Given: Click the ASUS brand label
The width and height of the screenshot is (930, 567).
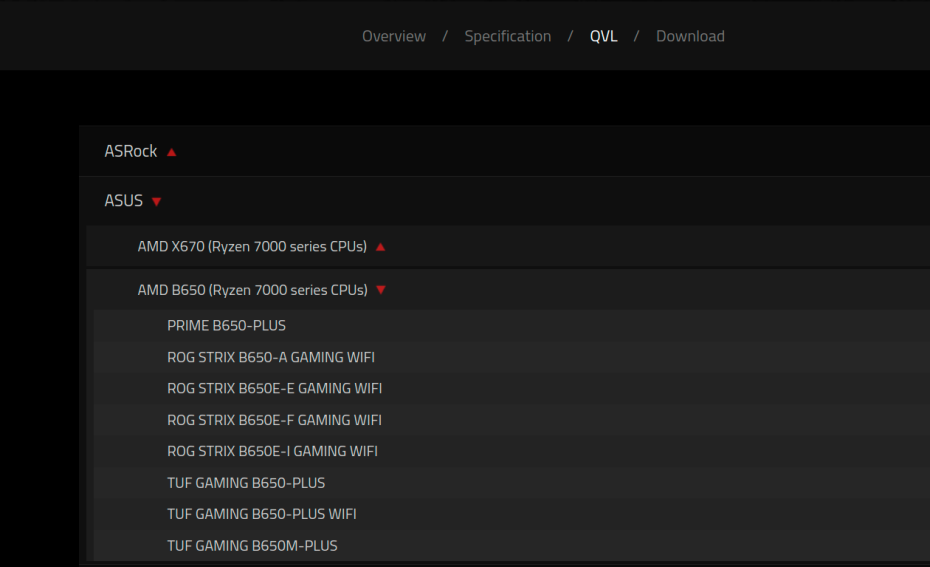Looking at the screenshot, I should coord(124,201).
